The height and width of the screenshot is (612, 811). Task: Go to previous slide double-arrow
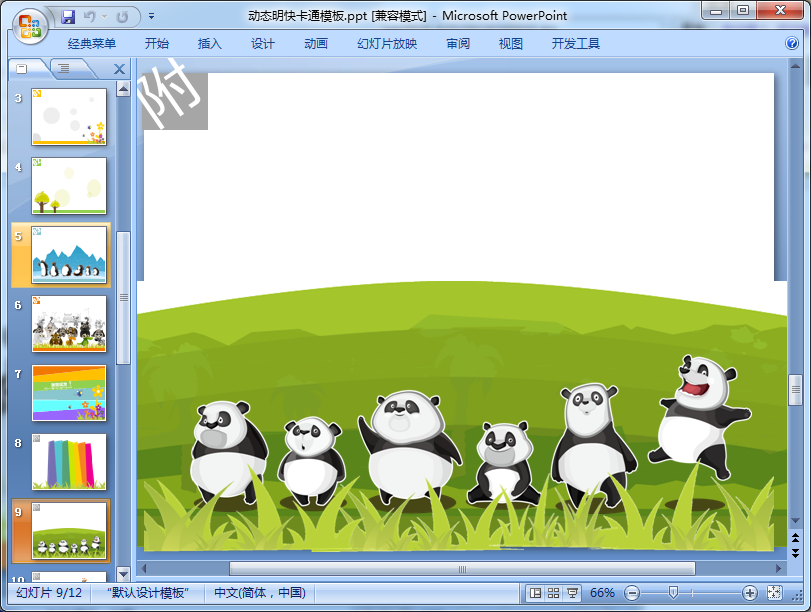(795, 538)
